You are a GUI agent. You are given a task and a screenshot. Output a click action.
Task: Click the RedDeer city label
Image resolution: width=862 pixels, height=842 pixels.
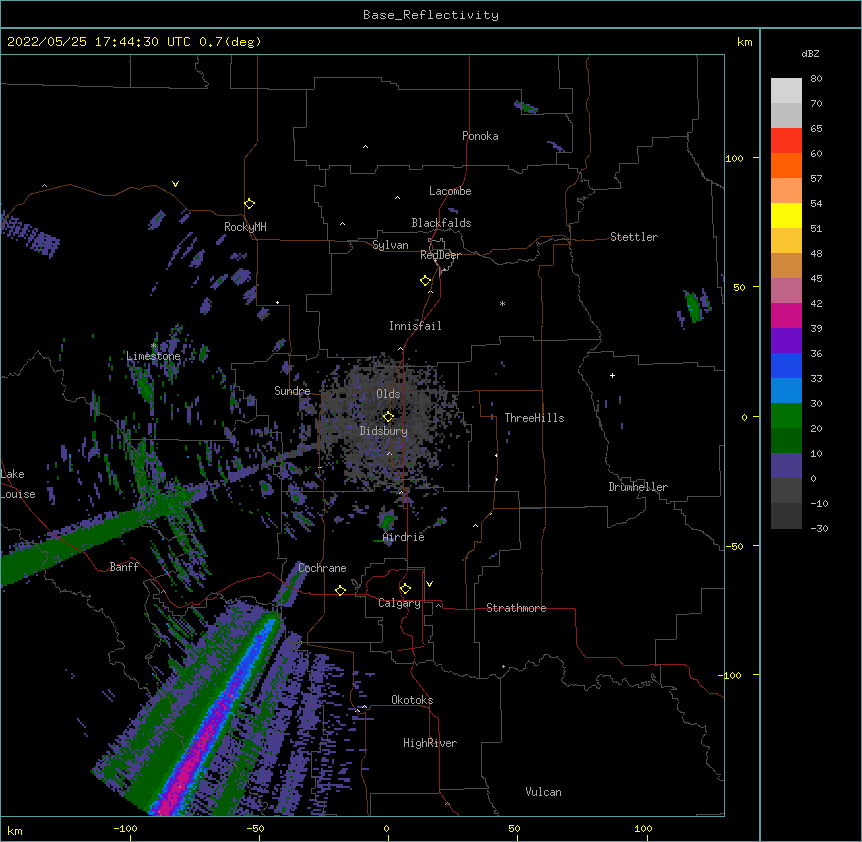click(440, 255)
